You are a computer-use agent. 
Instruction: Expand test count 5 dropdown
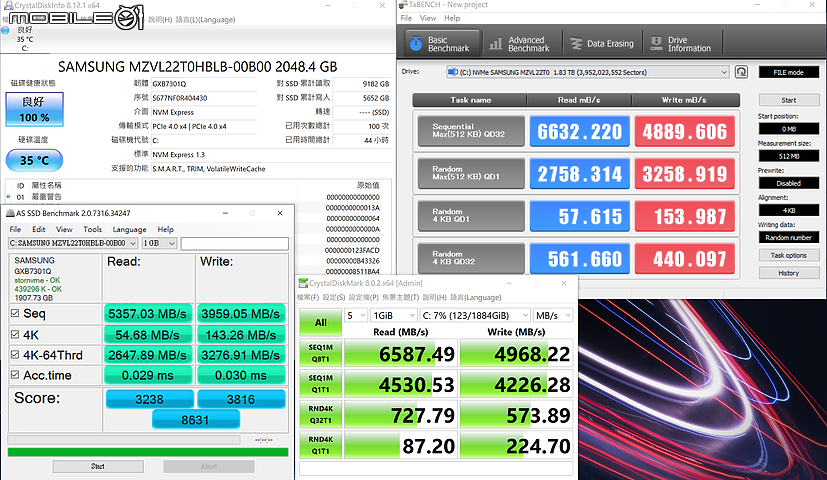coord(356,315)
